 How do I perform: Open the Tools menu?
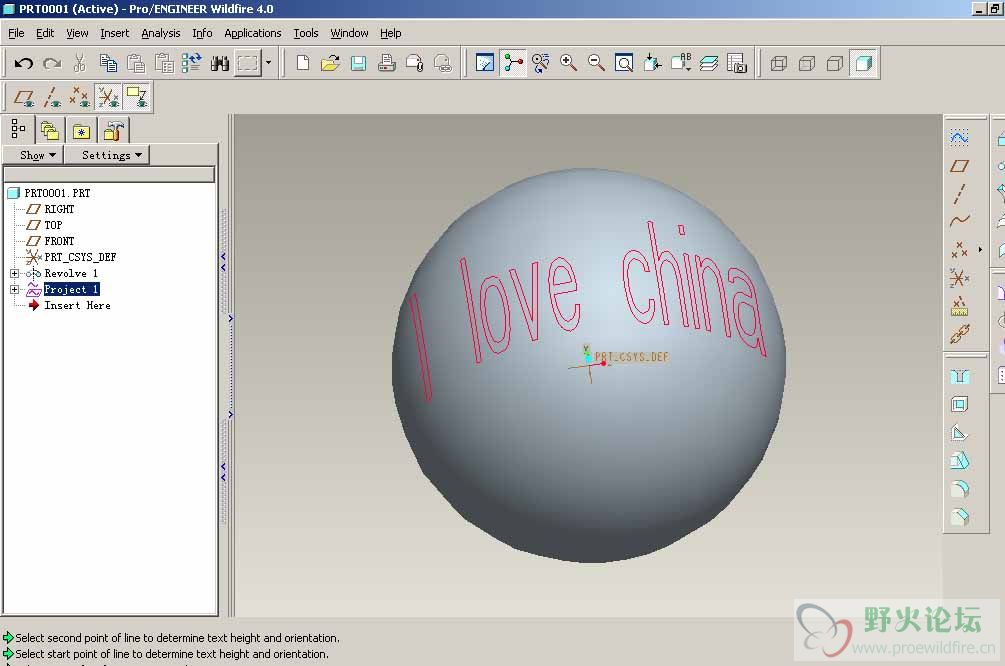(x=306, y=33)
